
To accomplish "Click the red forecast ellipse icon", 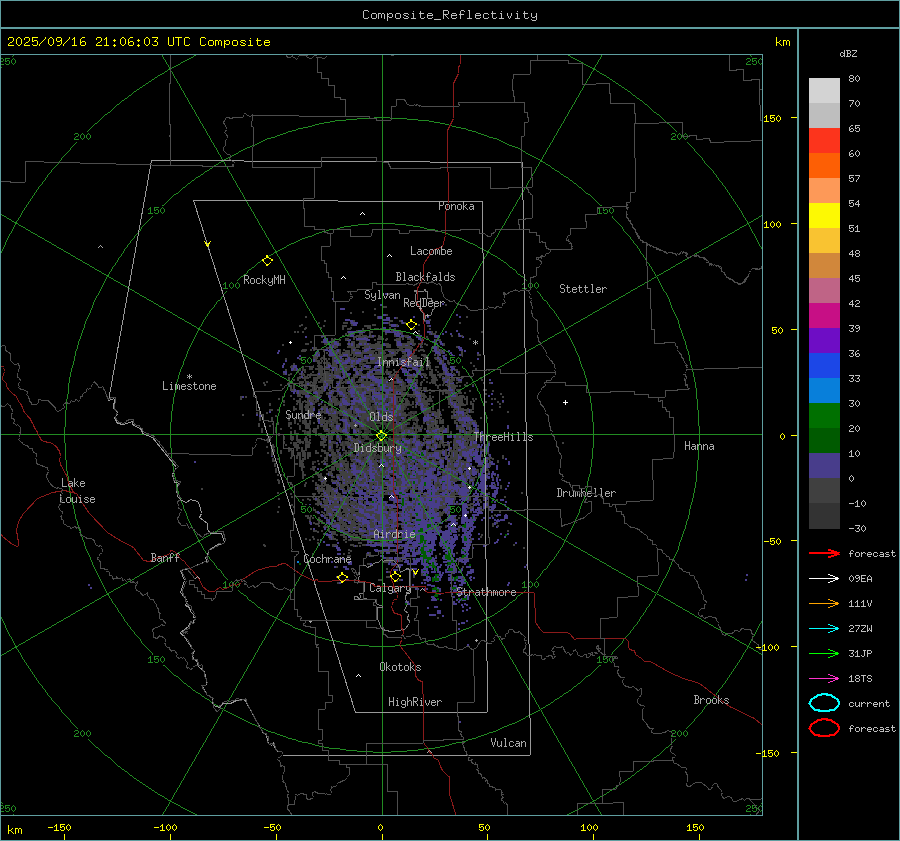I will [x=824, y=728].
